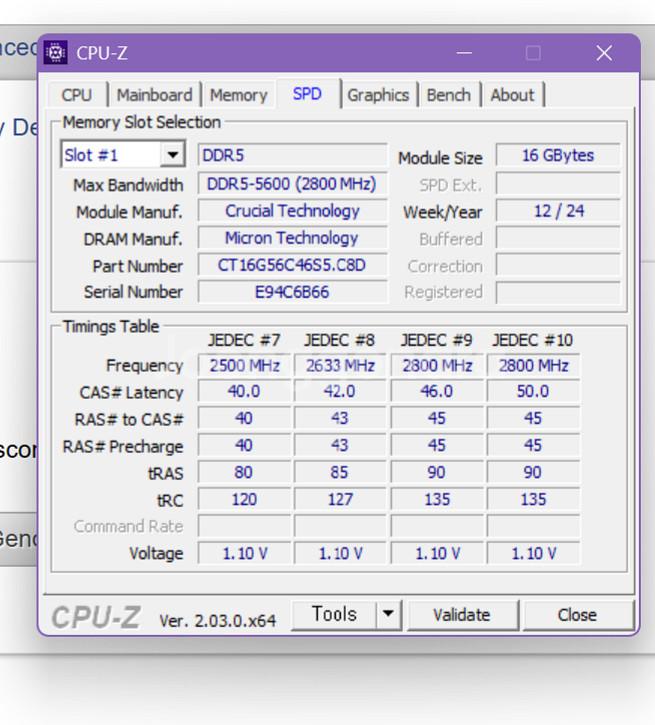
Task: Open the Slot #1 memory slot dropdown
Action: 123,154
